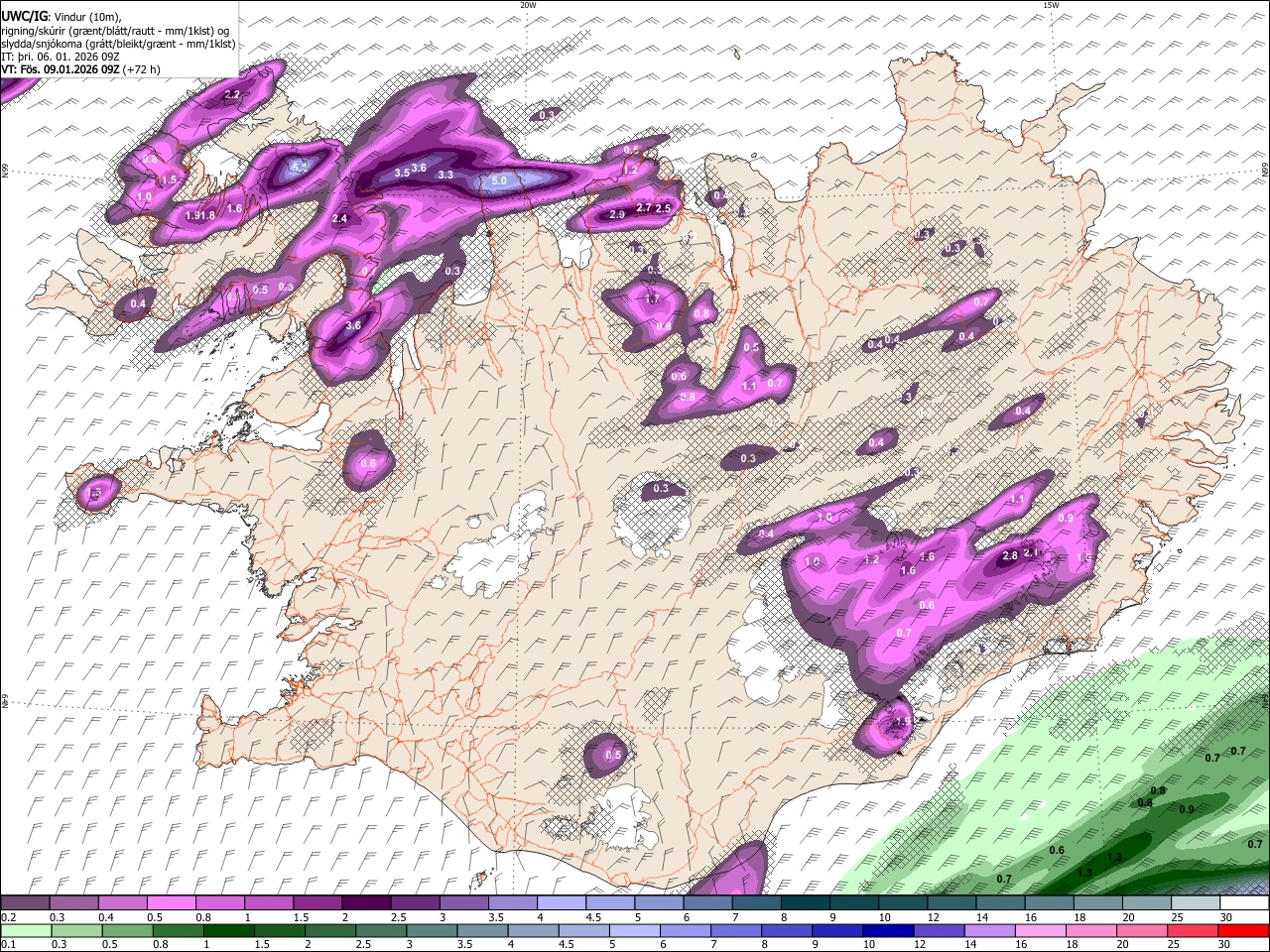
Task: Click the 2.2 snowfall value near the header box
Action: tap(233, 95)
